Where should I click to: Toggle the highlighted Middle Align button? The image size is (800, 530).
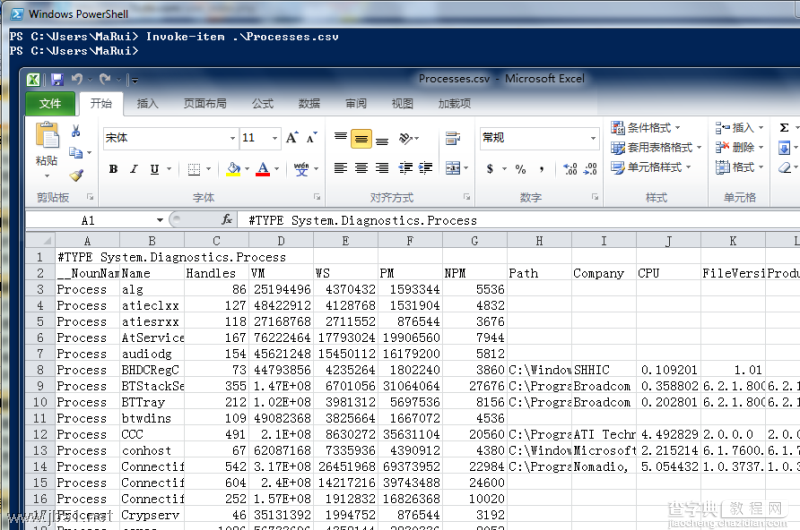tap(361, 139)
